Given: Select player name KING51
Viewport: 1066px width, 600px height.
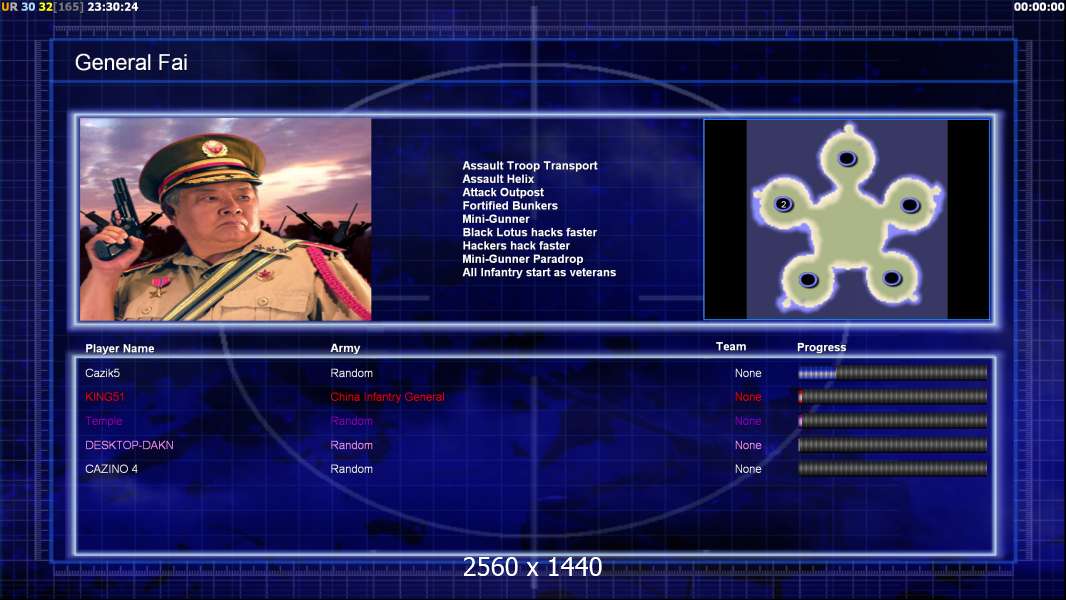Looking at the screenshot, I should [x=105, y=397].
